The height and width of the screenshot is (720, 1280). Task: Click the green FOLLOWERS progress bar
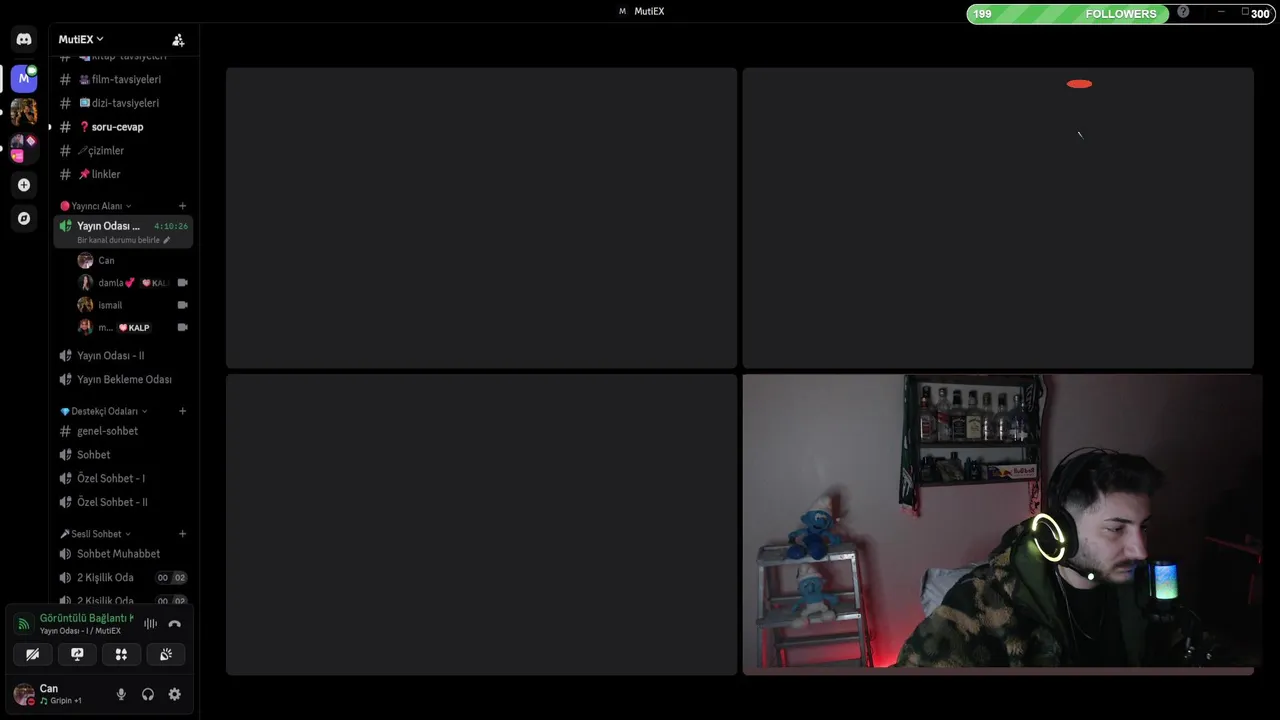point(1068,14)
